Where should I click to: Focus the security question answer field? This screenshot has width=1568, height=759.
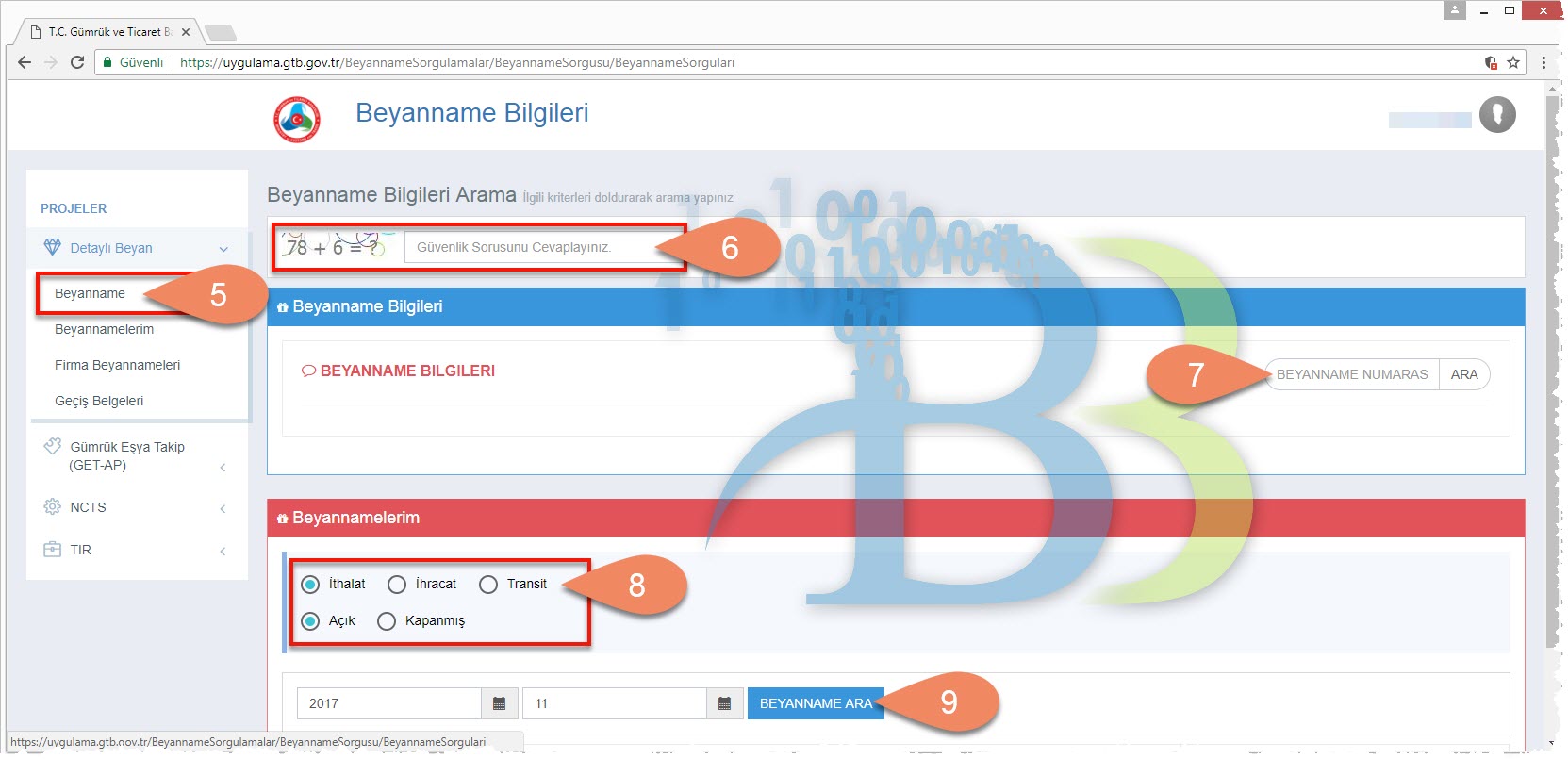click(537, 248)
